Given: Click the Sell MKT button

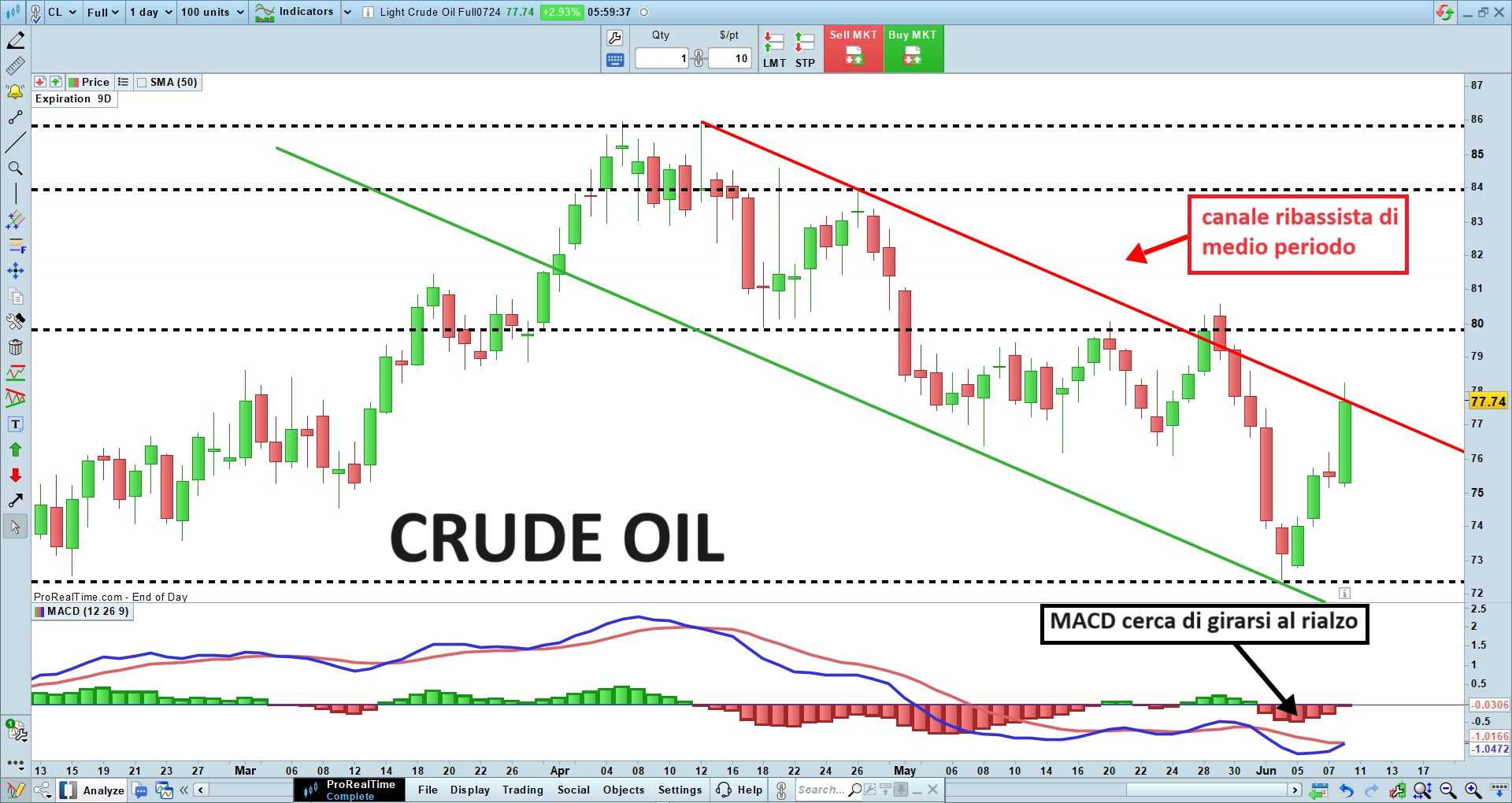Looking at the screenshot, I should pos(854,49).
